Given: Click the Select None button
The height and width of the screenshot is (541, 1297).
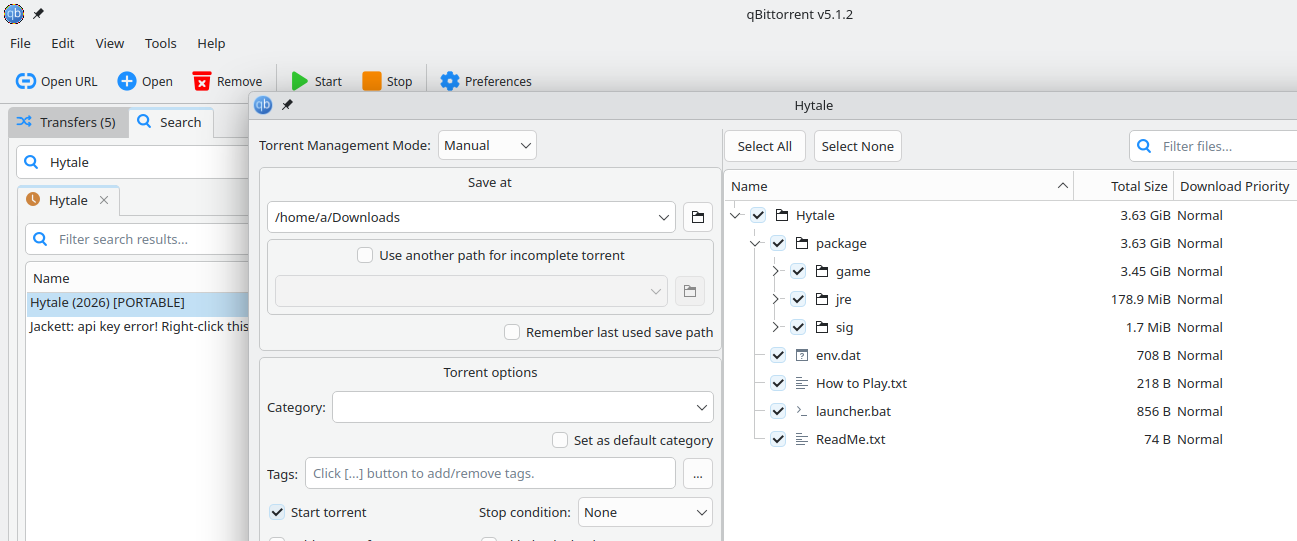Looking at the screenshot, I should (x=857, y=146).
